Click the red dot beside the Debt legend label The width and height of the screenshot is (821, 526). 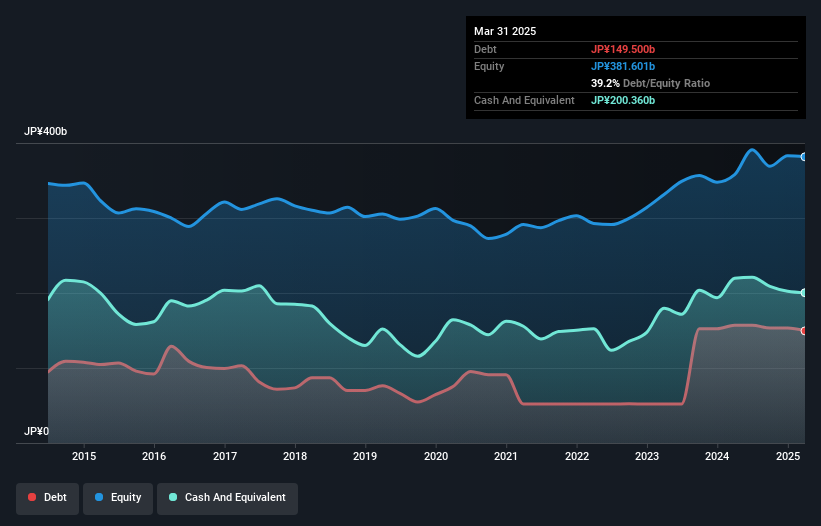pyautogui.click(x=33, y=497)
